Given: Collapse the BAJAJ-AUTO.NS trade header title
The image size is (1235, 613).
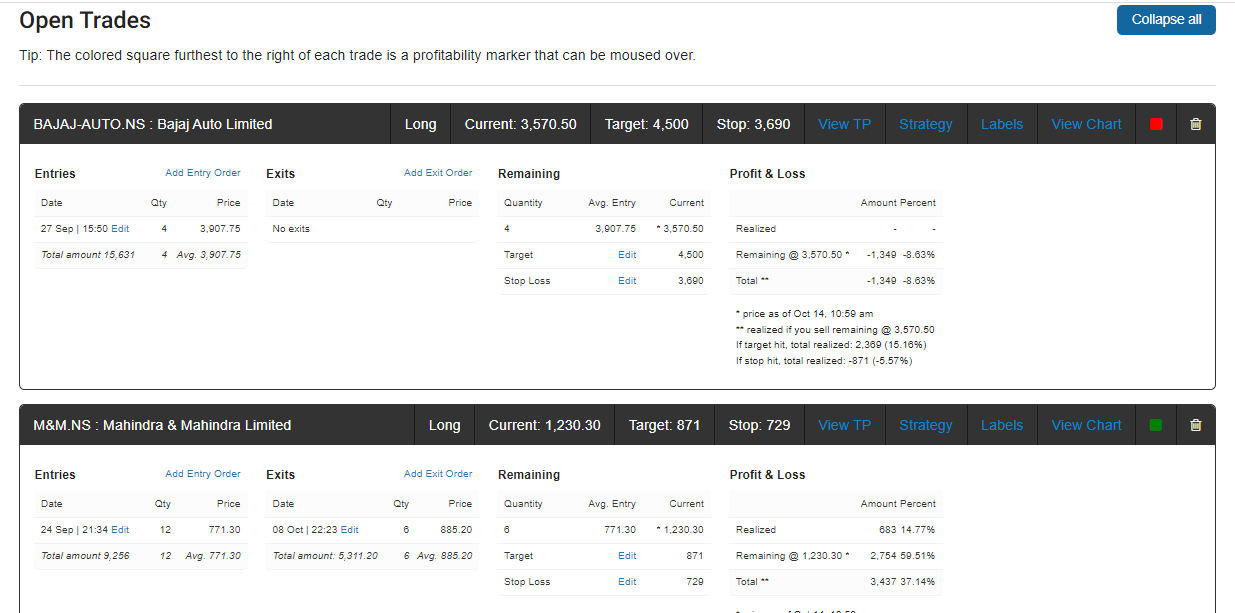Looking at the screenshot, I should tap(153, 124).
